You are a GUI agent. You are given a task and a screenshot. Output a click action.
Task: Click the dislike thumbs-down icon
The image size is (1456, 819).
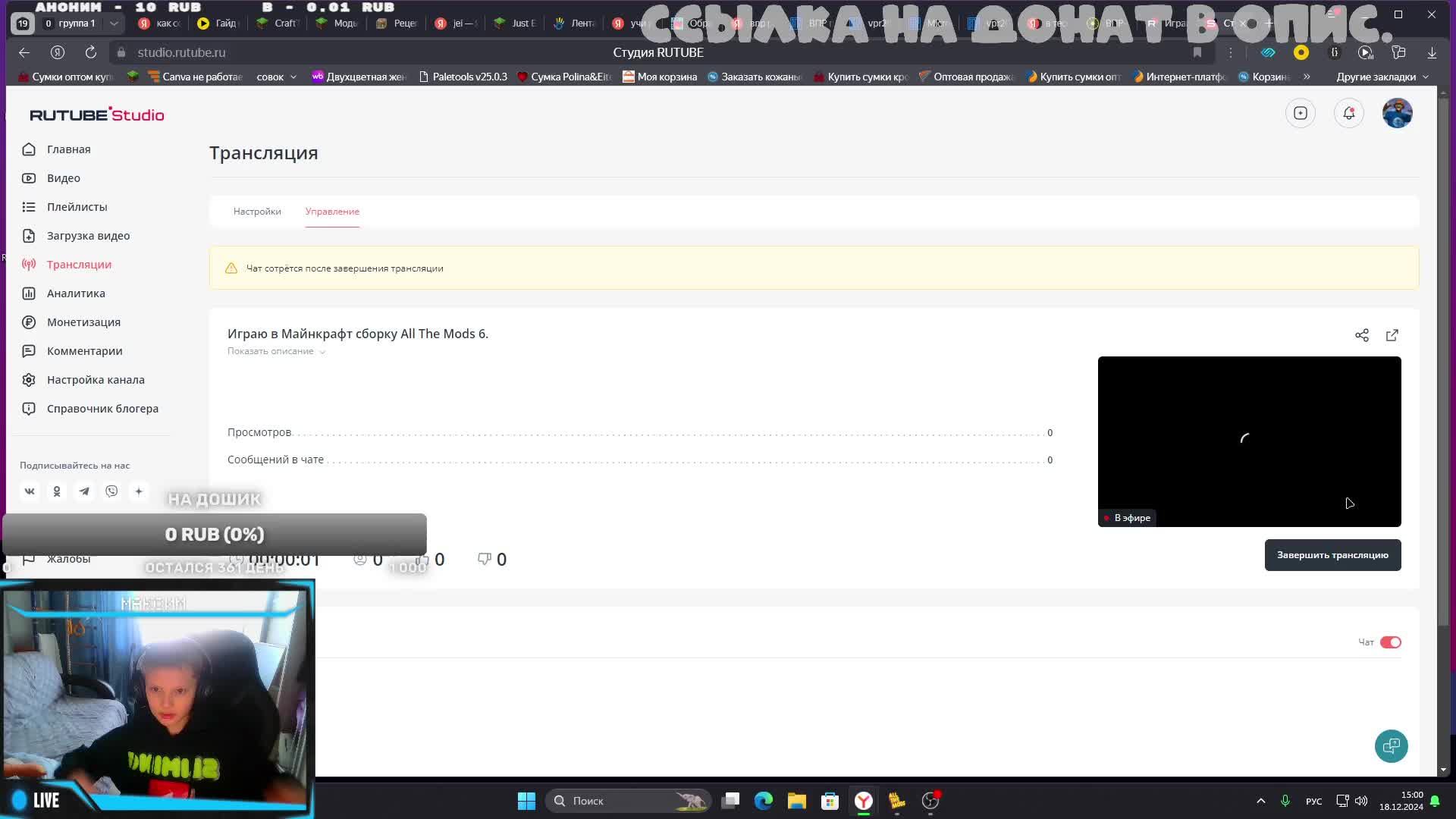tap(485, 559)
